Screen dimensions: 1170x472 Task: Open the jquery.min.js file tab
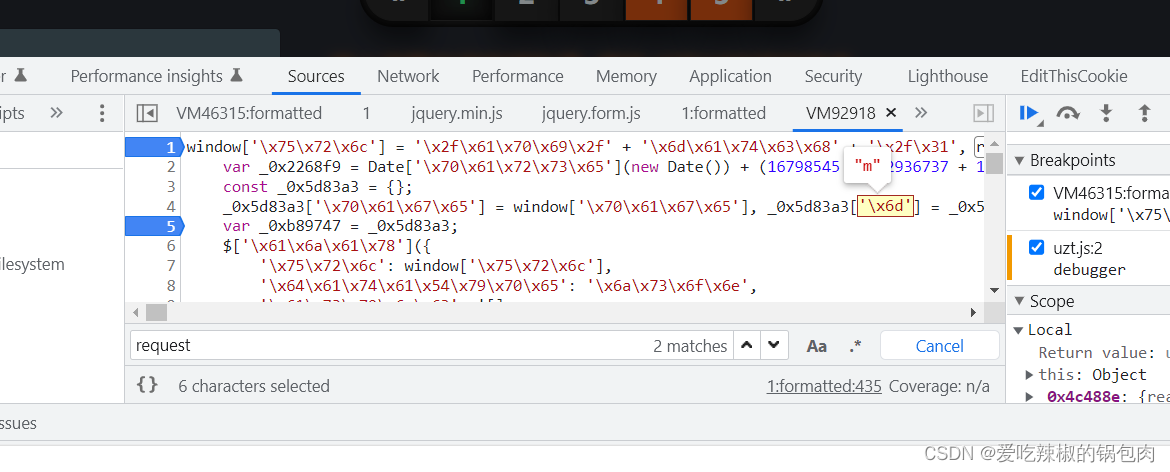pos(456,113)
